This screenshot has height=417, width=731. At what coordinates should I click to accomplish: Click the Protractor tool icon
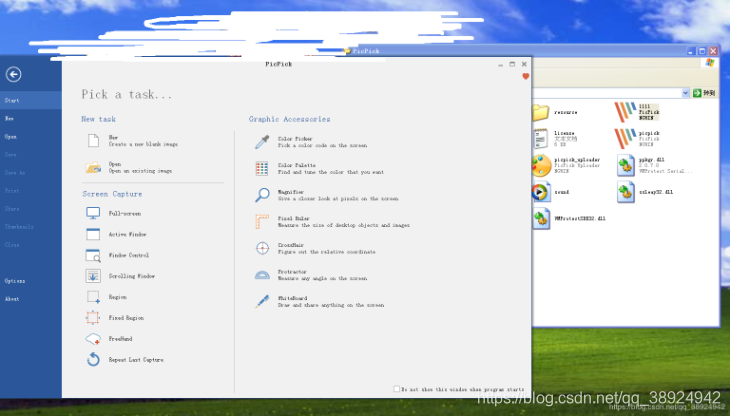pyautogui.click(x=262, y=275)
